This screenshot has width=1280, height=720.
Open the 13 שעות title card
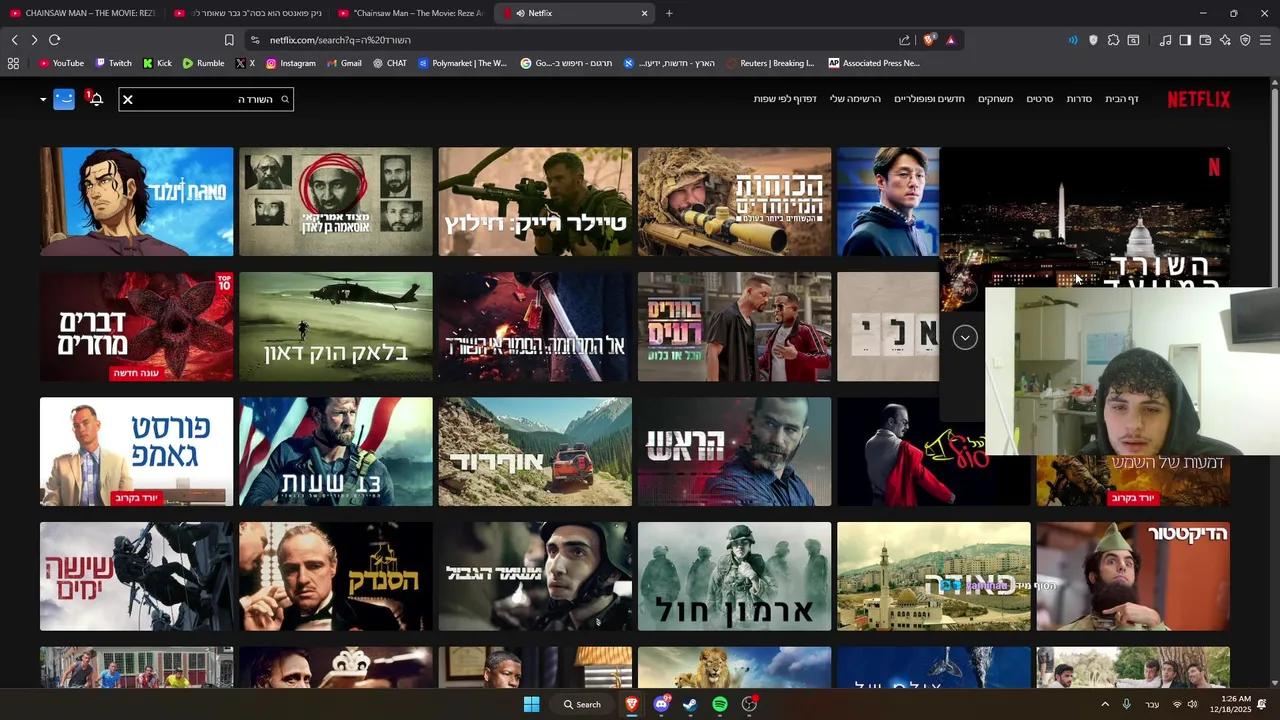pyautogui.click(x=336, y=451)
